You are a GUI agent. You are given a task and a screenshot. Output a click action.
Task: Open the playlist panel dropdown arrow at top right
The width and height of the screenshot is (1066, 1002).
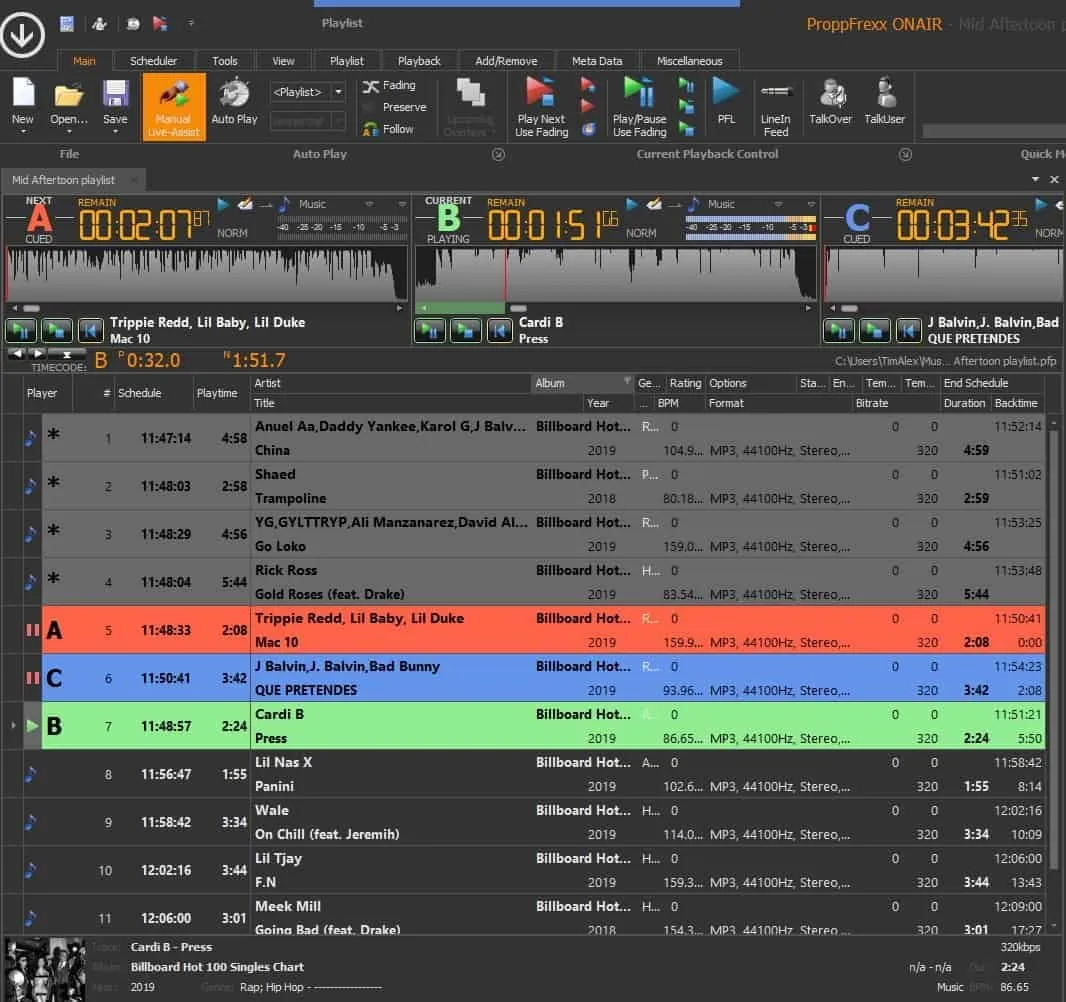coord(1036,179)
